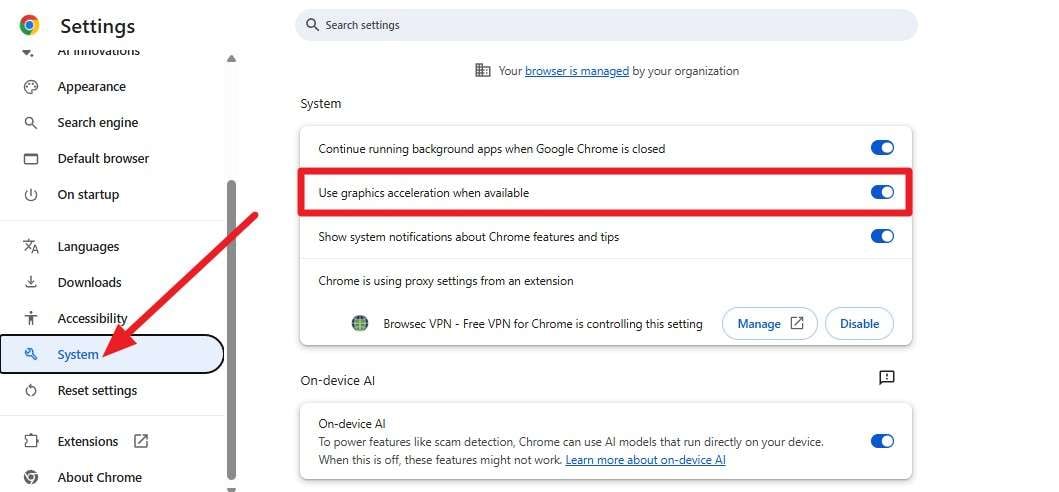1059x492 pixels.
Task: Toggle continue running background apps switch
Action: click(x=882, y=148)
